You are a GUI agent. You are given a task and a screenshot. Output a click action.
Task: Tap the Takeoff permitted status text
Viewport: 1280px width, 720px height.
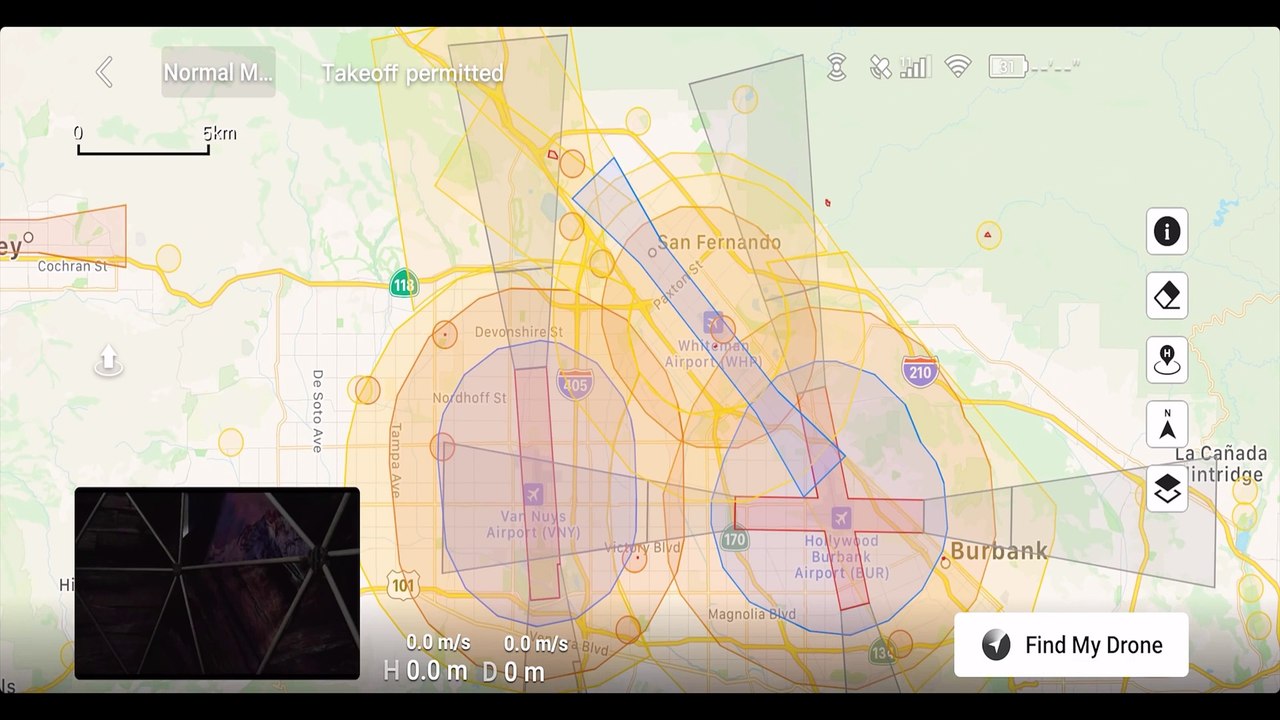click(412, 73)
